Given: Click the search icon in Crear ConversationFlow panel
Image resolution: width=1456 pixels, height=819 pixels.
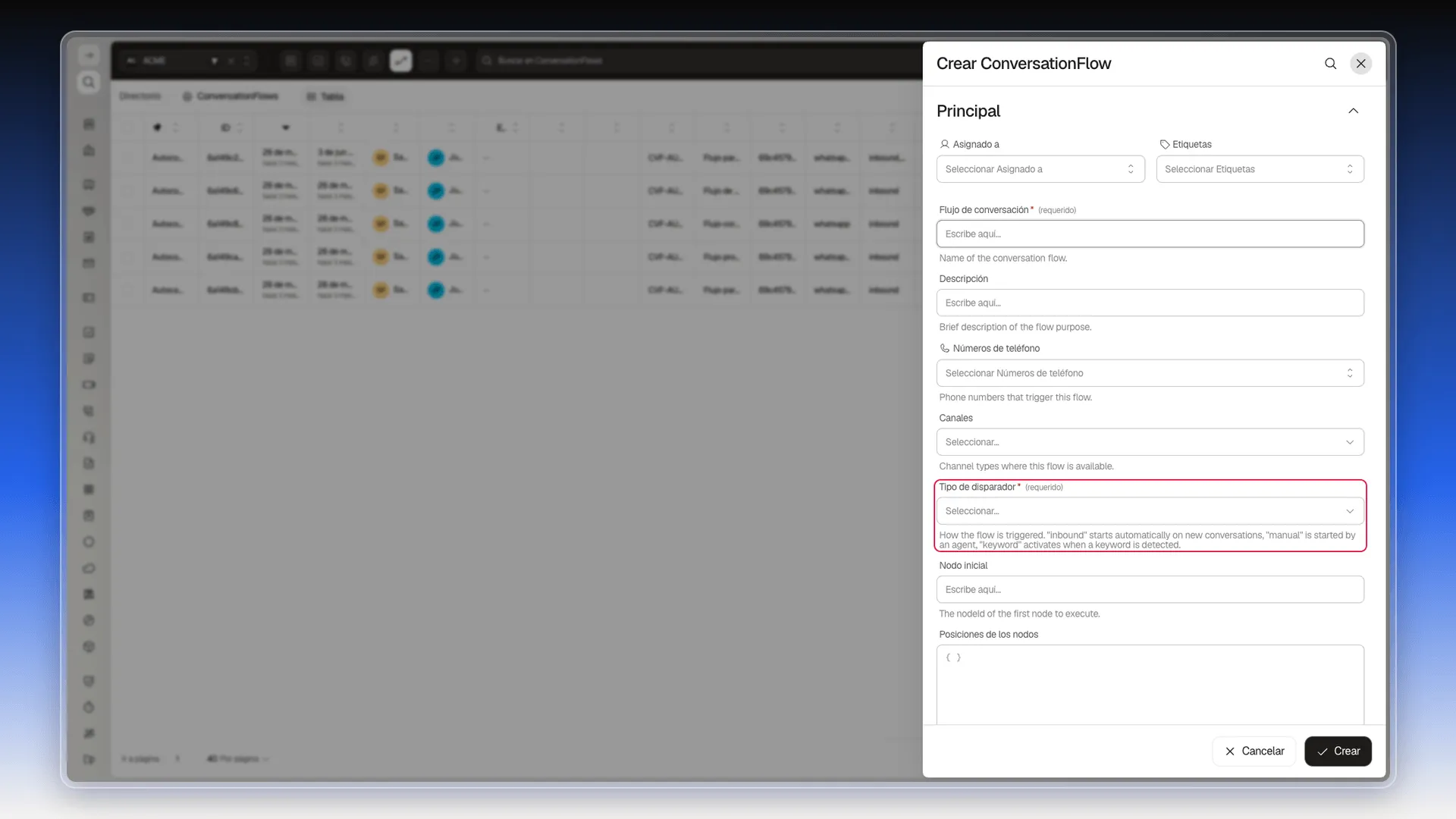Looking at the screenshot, I should click(x=1330, y=64).
